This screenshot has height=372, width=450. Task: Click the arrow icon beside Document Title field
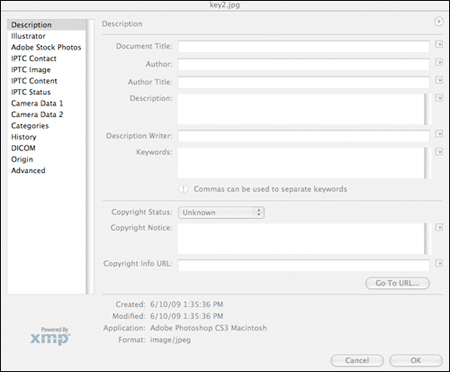tap(439, 44)
